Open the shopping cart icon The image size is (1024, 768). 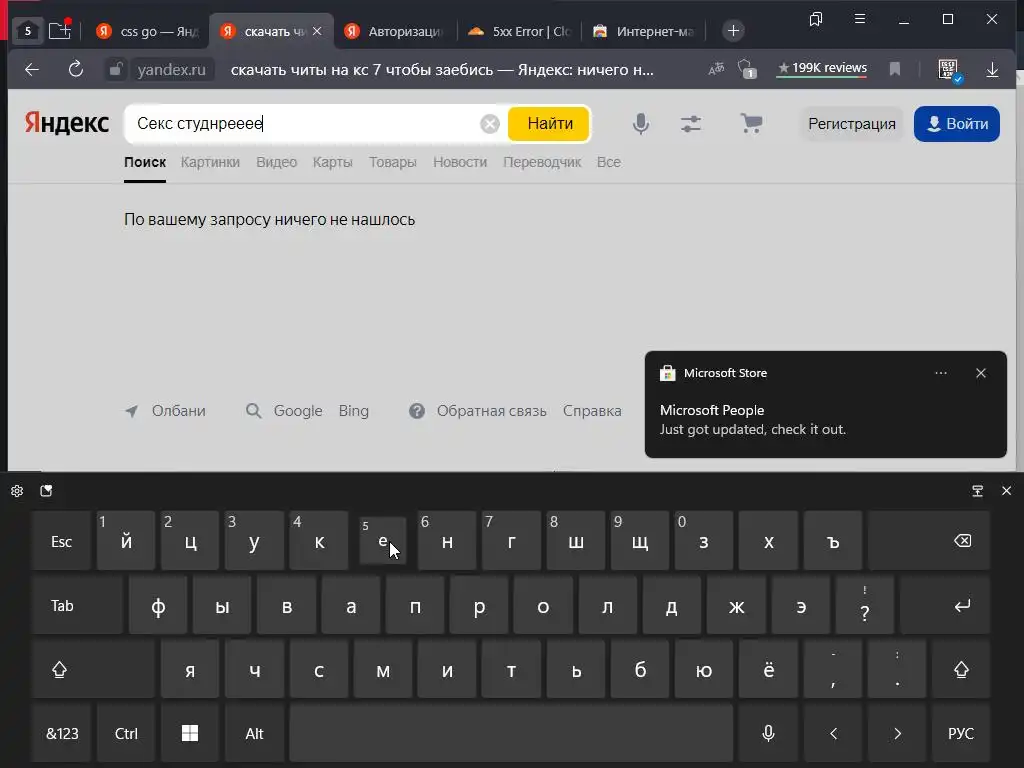tap(751, 123)
